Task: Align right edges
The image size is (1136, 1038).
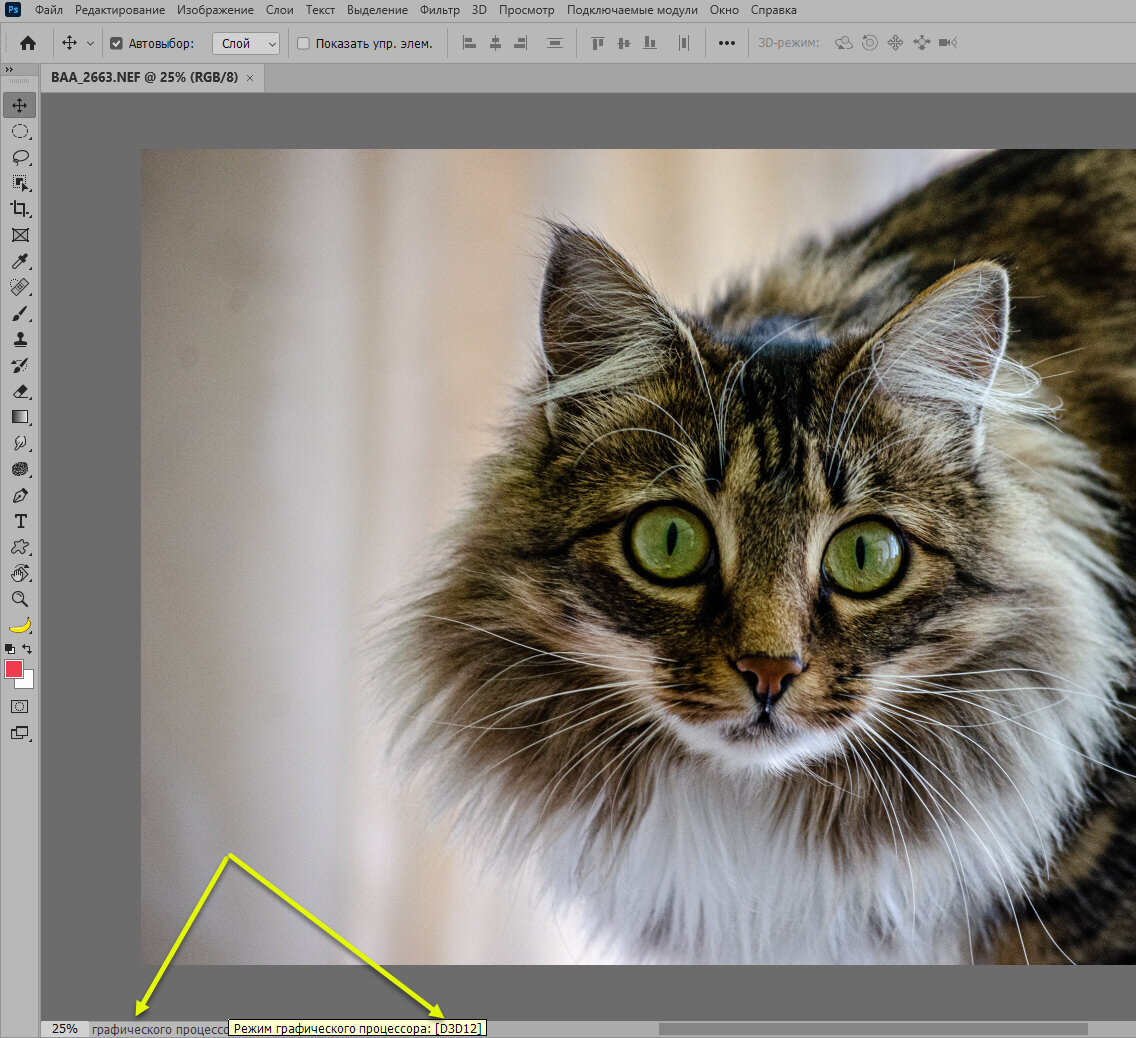Action: pyautogui.click(x=520, y=43)
